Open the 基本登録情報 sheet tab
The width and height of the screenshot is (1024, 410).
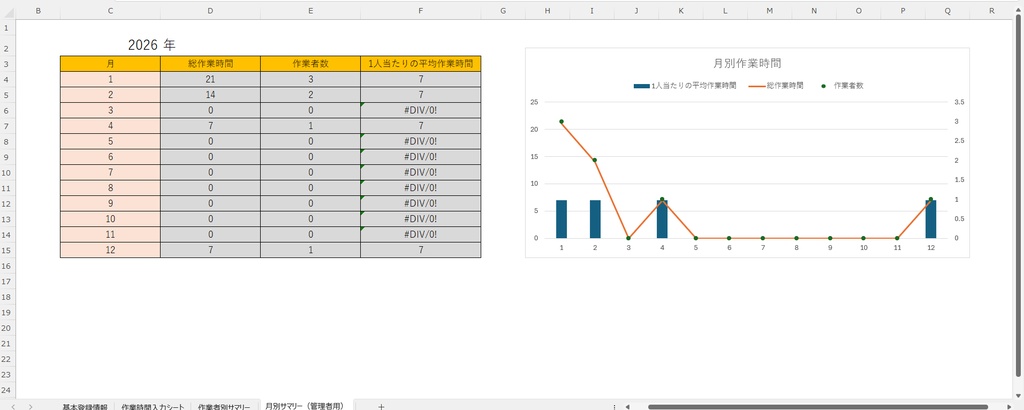85,406
